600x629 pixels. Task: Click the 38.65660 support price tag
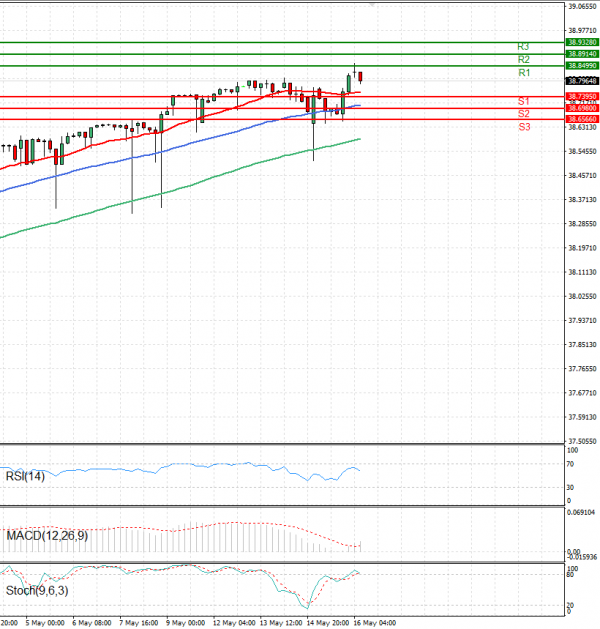[582, 119]
